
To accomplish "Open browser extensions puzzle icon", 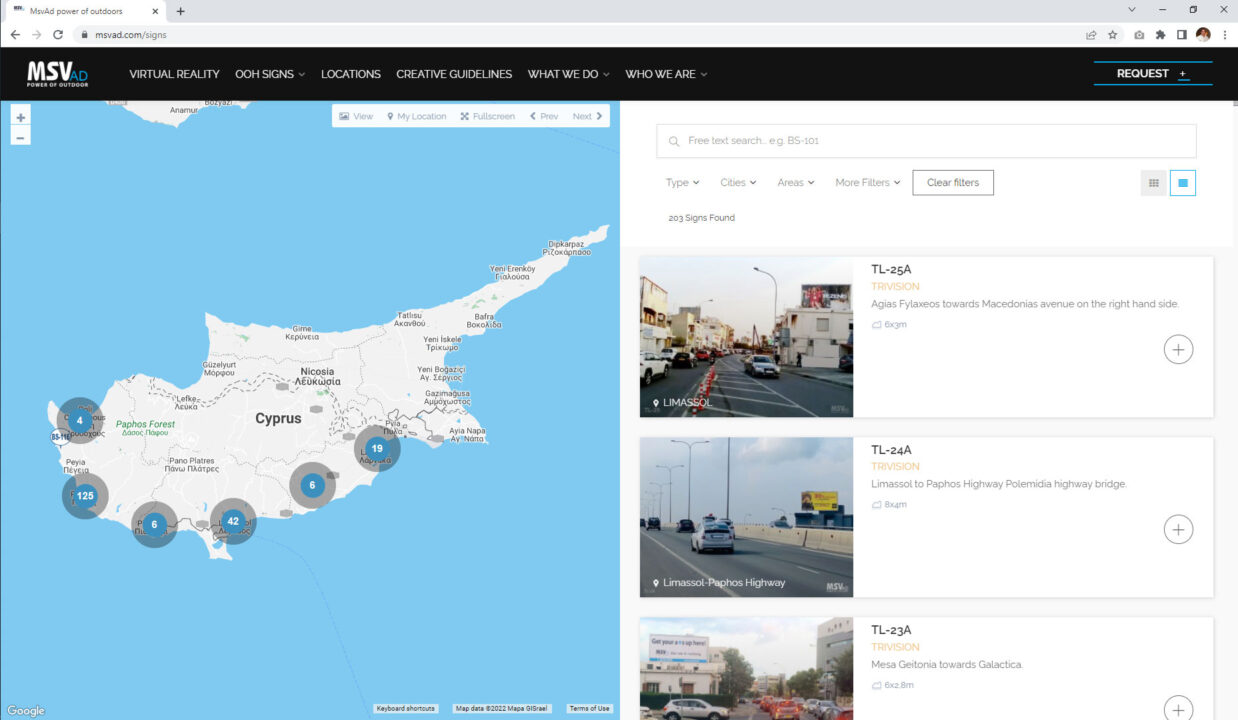I will 1160,34.
